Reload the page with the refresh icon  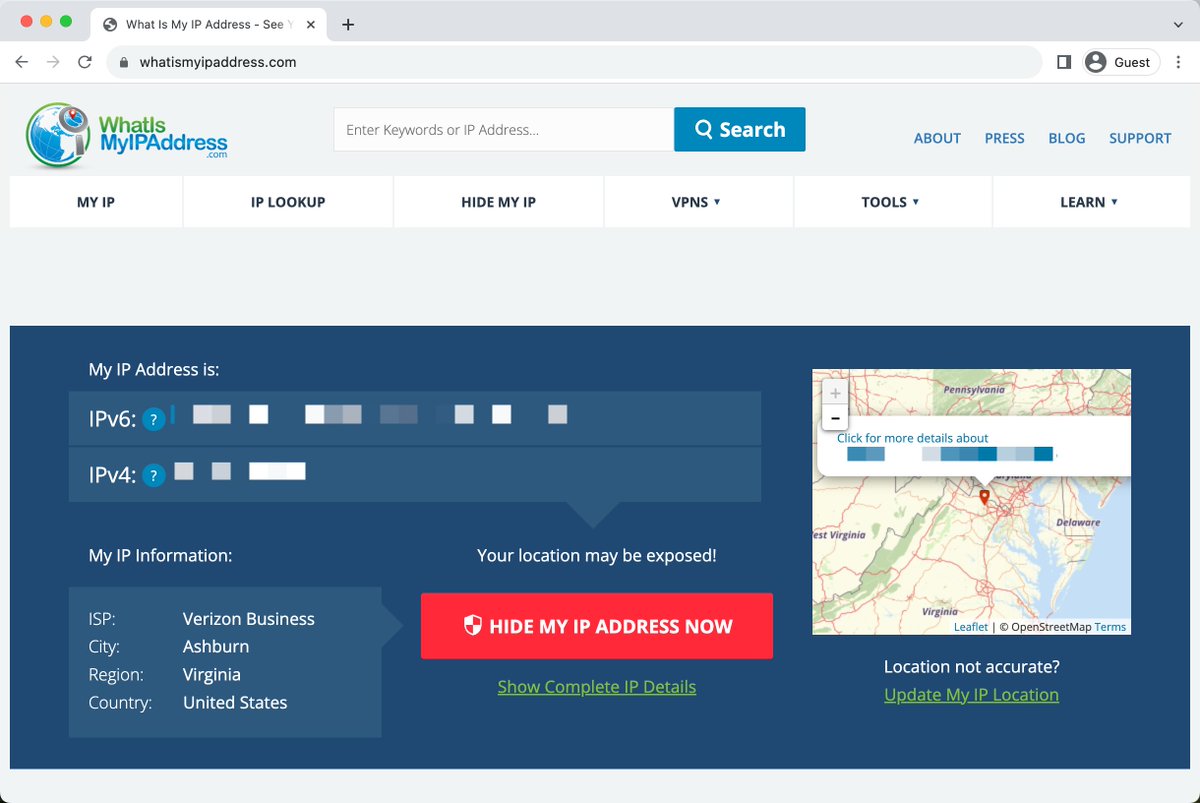85,62
